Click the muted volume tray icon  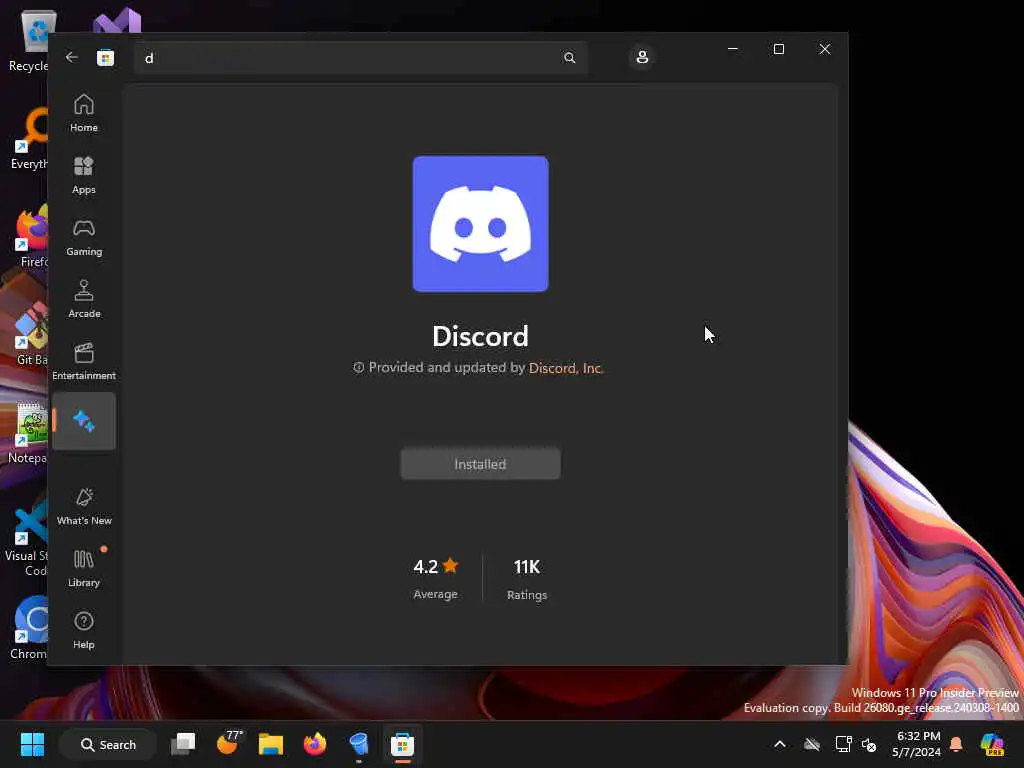click(869, 744)
